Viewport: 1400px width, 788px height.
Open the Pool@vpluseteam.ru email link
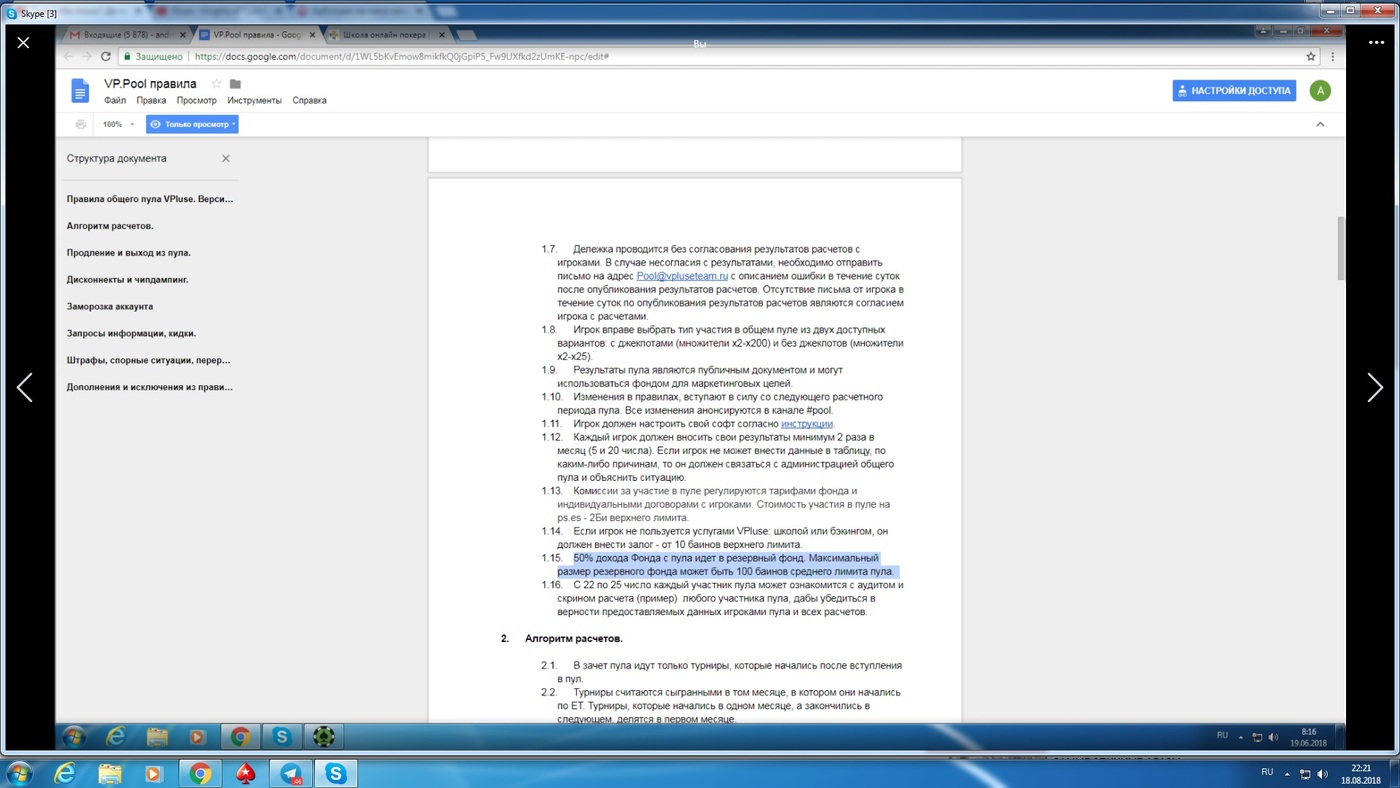683,275
